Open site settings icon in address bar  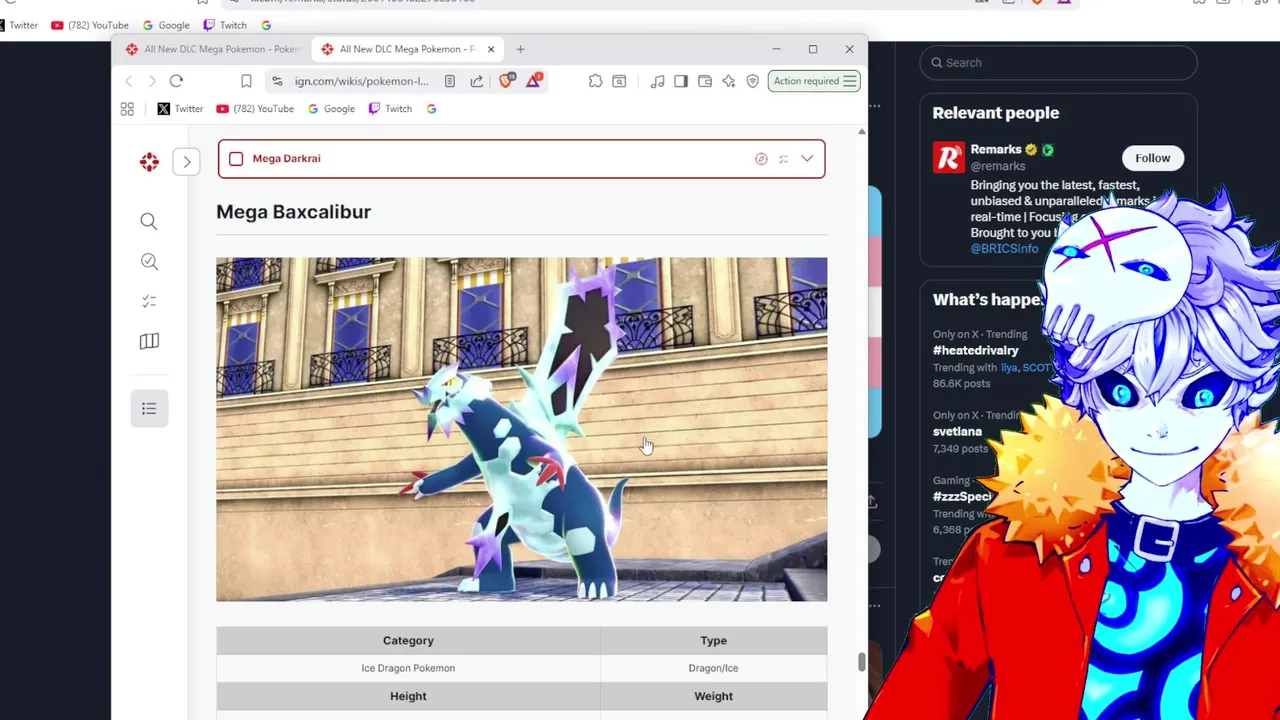point(277,81)
